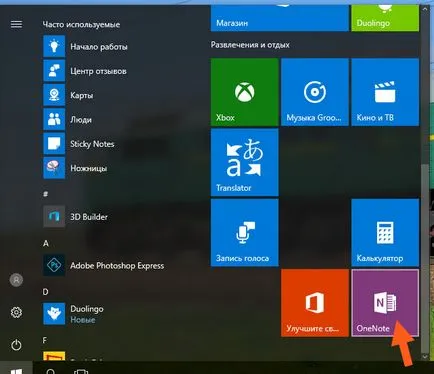Click Часто используемые heading
Viewport: 434px width, 374px height.
point(81,24)
